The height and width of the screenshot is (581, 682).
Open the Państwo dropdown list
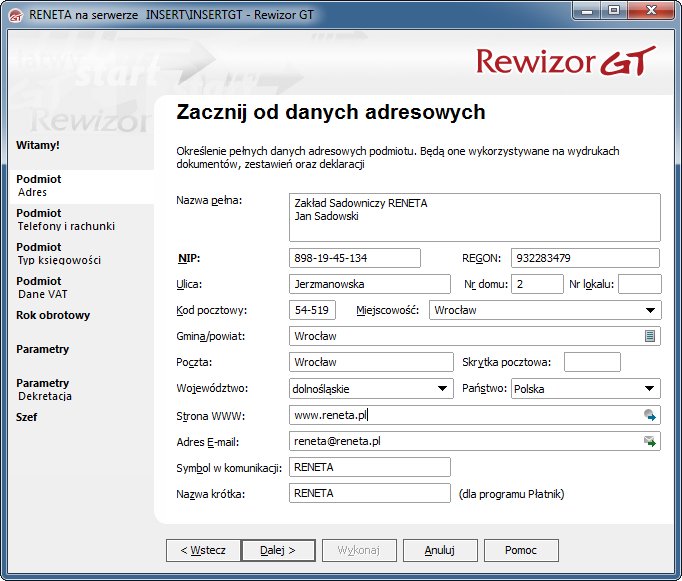[650, 388]
